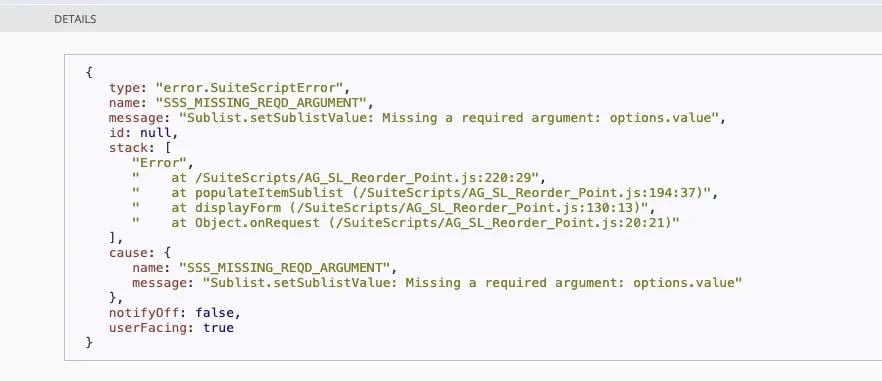The image size is (882, 381).
Task: Click the populateItemSublist stack line
Action: click(x=425, y=192)
